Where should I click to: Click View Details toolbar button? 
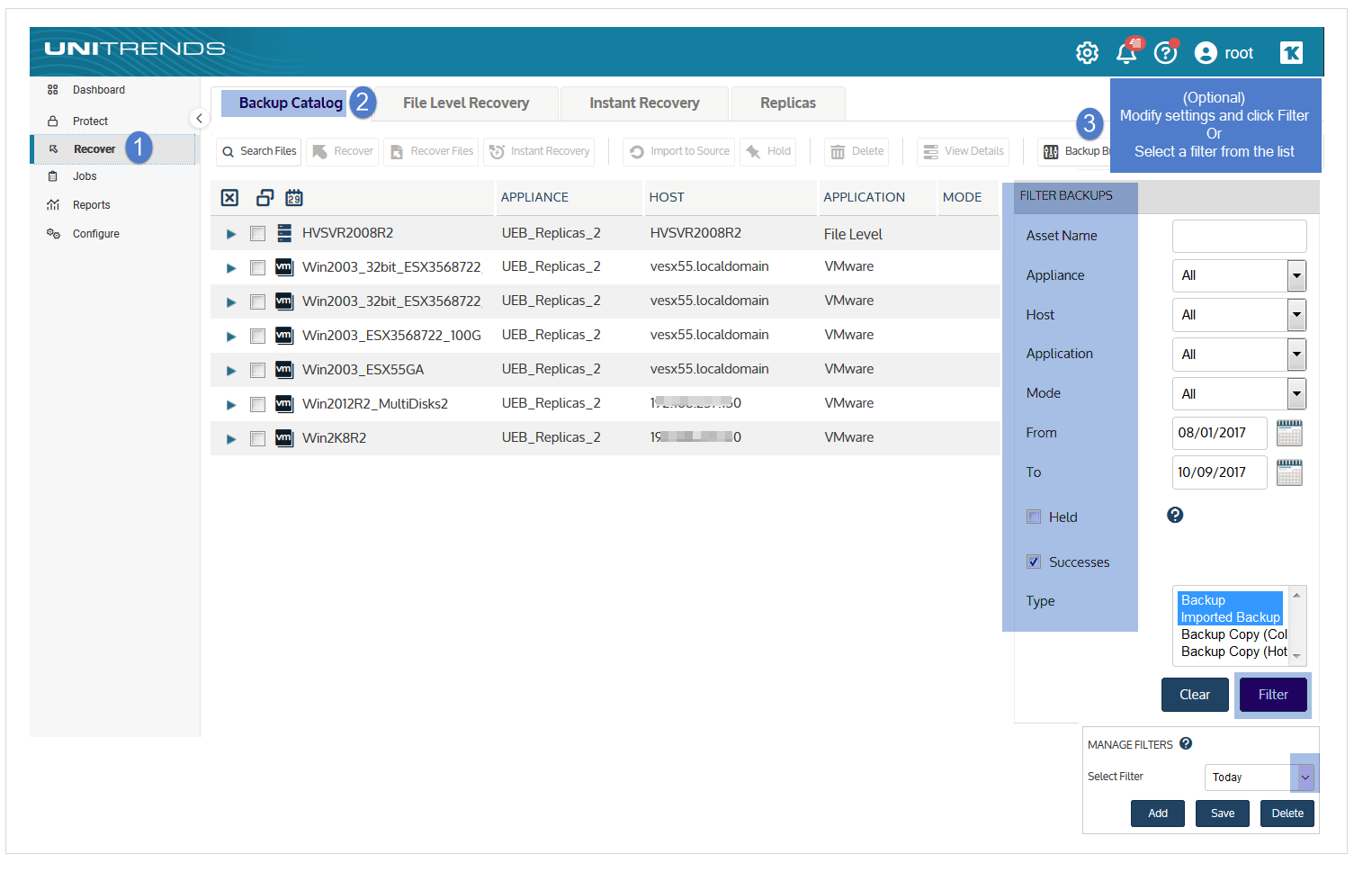[x=963, y=151]
